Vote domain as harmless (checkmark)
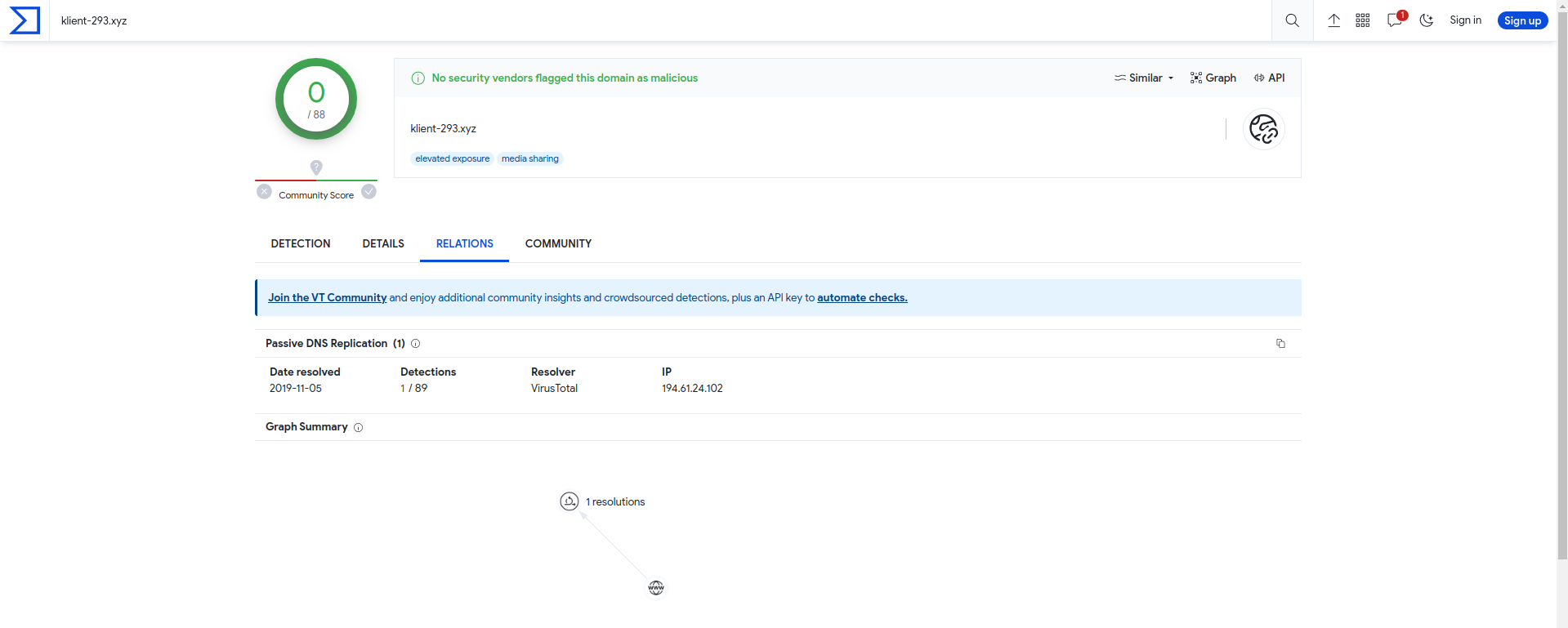The width and height of the screenshot is (1568, 628). (369, 192)
